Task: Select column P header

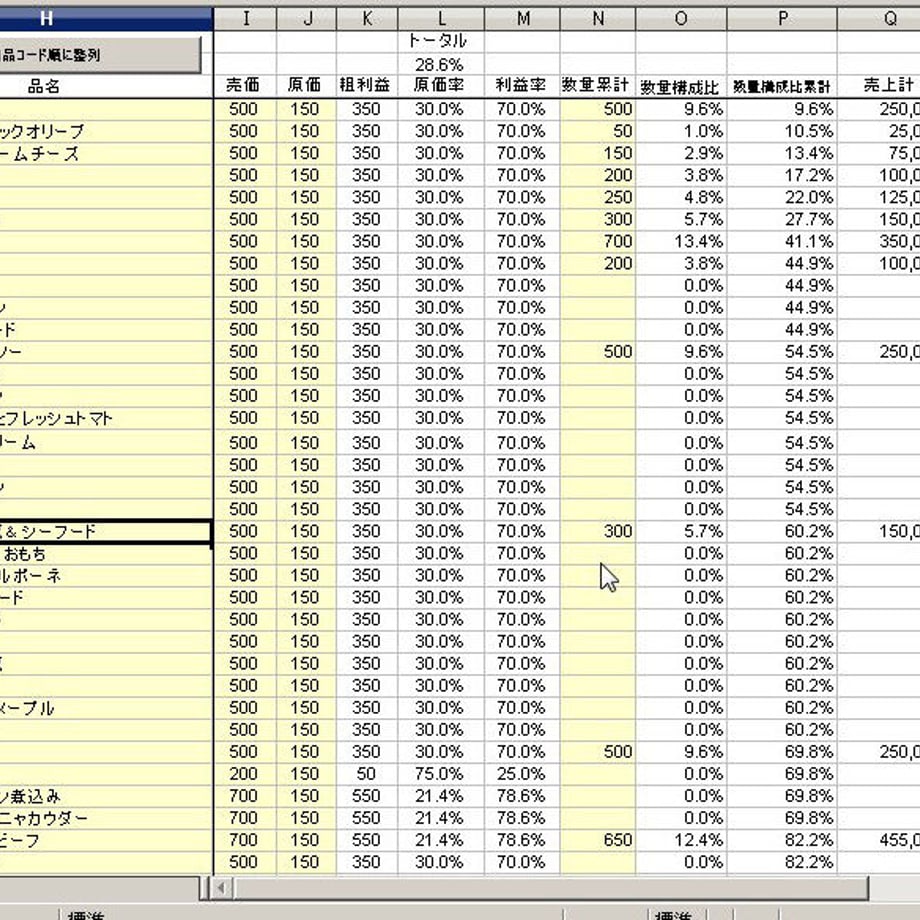Action: click(x=782, y=19)
